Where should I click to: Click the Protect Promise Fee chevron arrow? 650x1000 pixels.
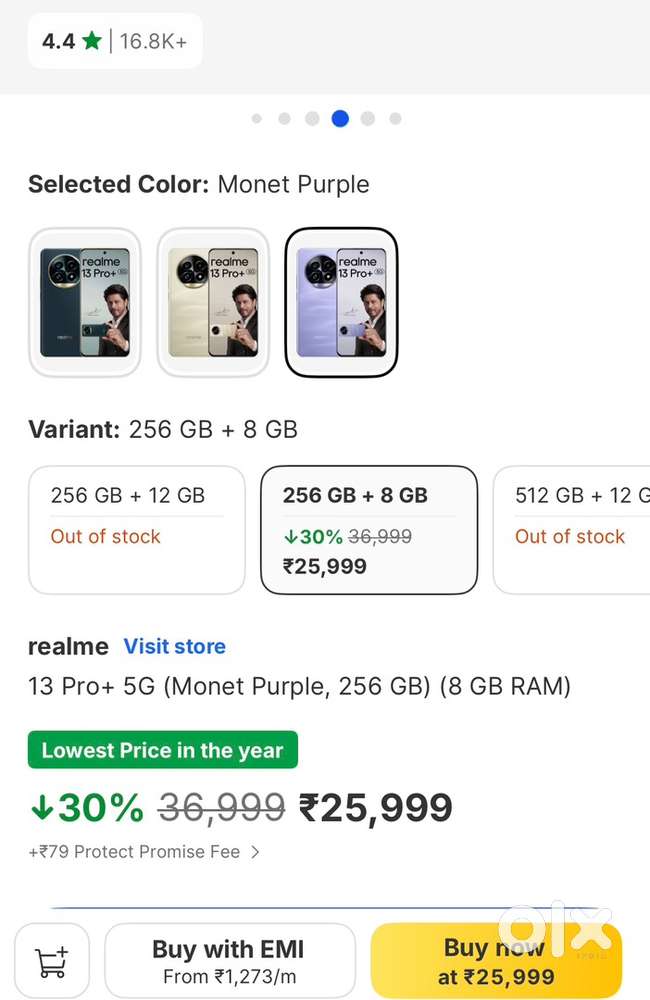click(x=255, y=852)
